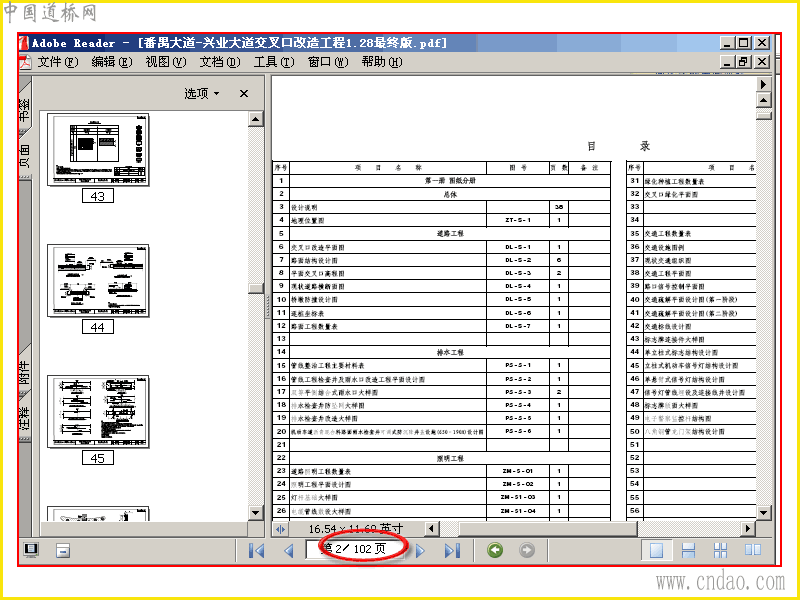This screenshot has width=800, height=600.
Task: Switch to the 页面 side tab
Action: (x=25, y=155)
